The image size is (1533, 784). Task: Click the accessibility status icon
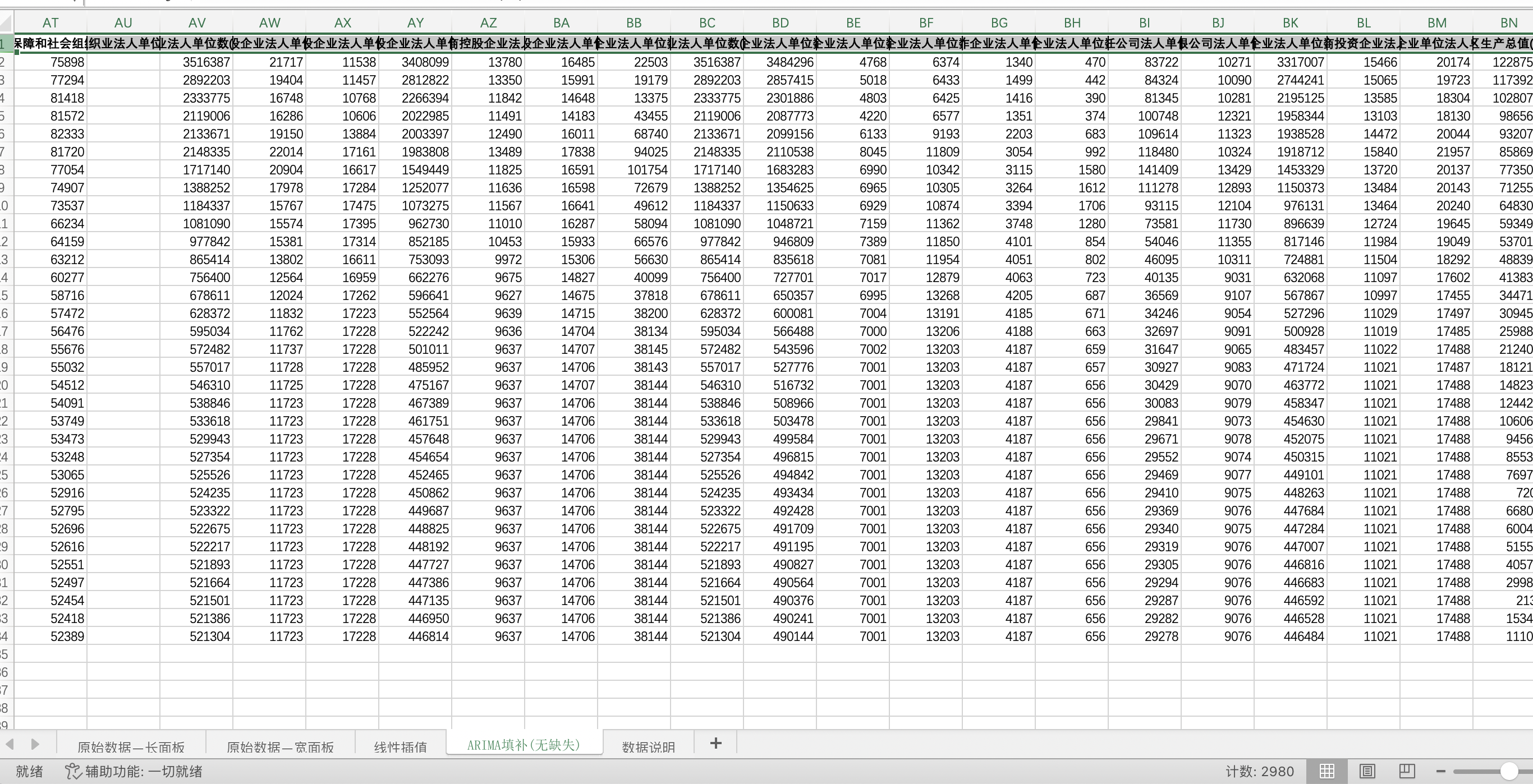pyautogui.click(x=72, y=772)
